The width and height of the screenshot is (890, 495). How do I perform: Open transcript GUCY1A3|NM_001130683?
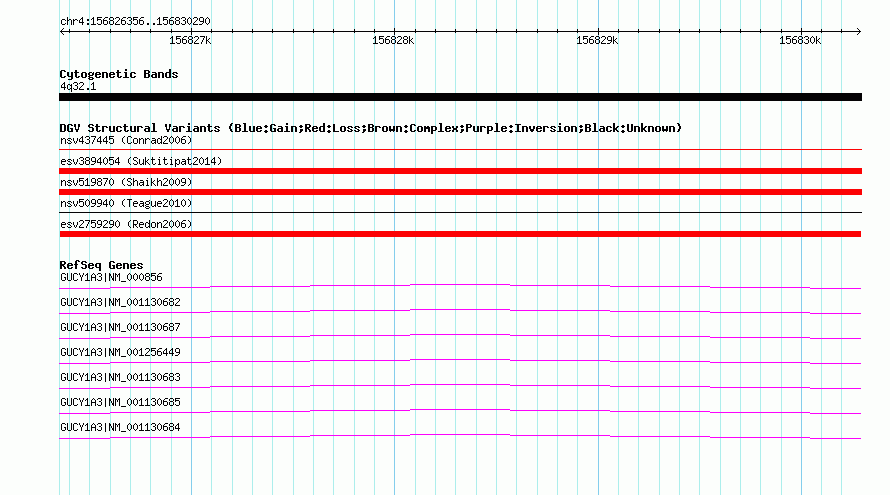click(x=120, y=377)
